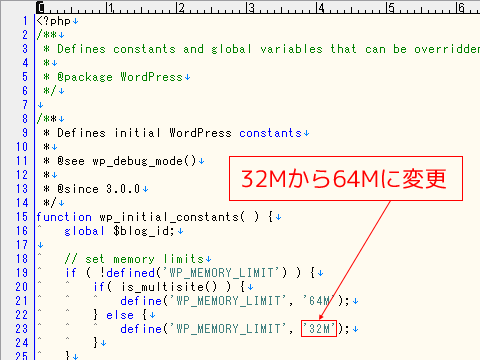Click the 'else' keyword on line 22
Image resolution: width=480 pixels, height=360 pixels.
click(x=120, y=315)
